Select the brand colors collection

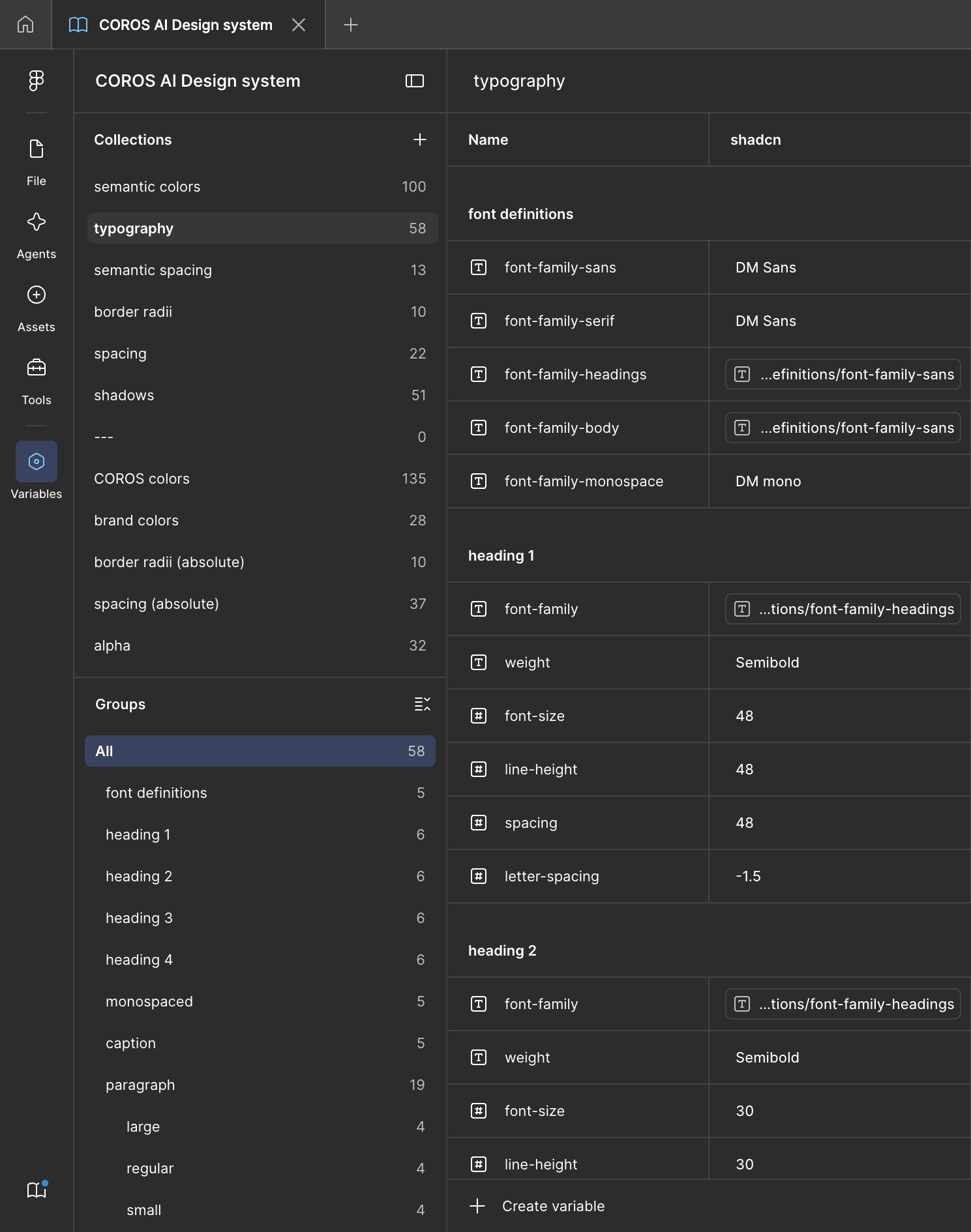tap(262, 520)
